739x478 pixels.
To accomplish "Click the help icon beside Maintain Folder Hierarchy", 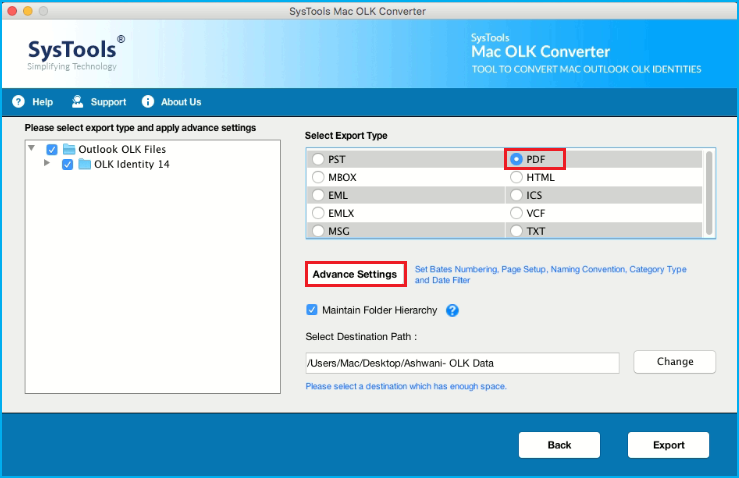I will (452, 310).
